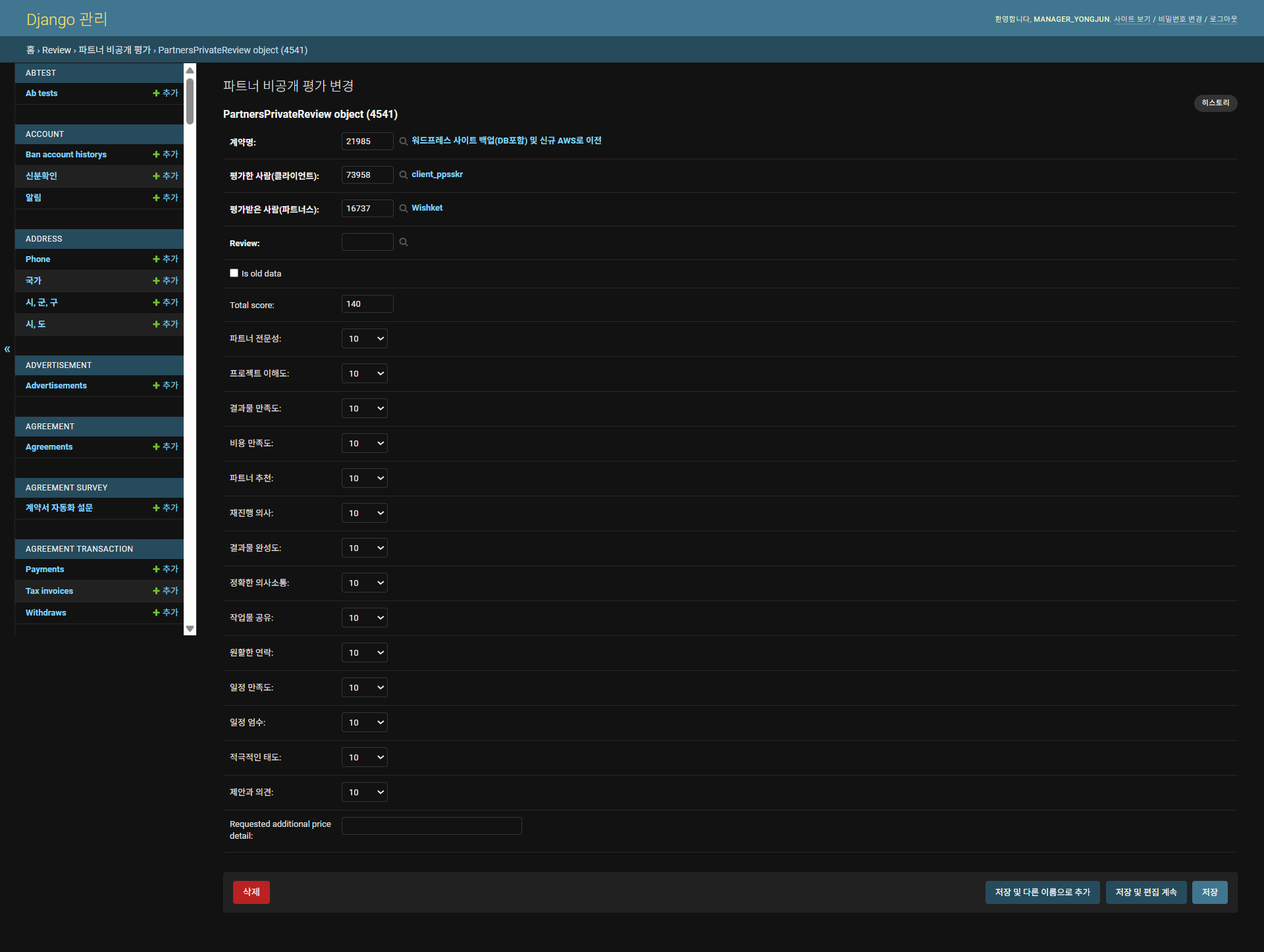Screen dimensions: 1264x952
Task: Open the 파트너 전문성 score dropdown
Action: point(364,339)
